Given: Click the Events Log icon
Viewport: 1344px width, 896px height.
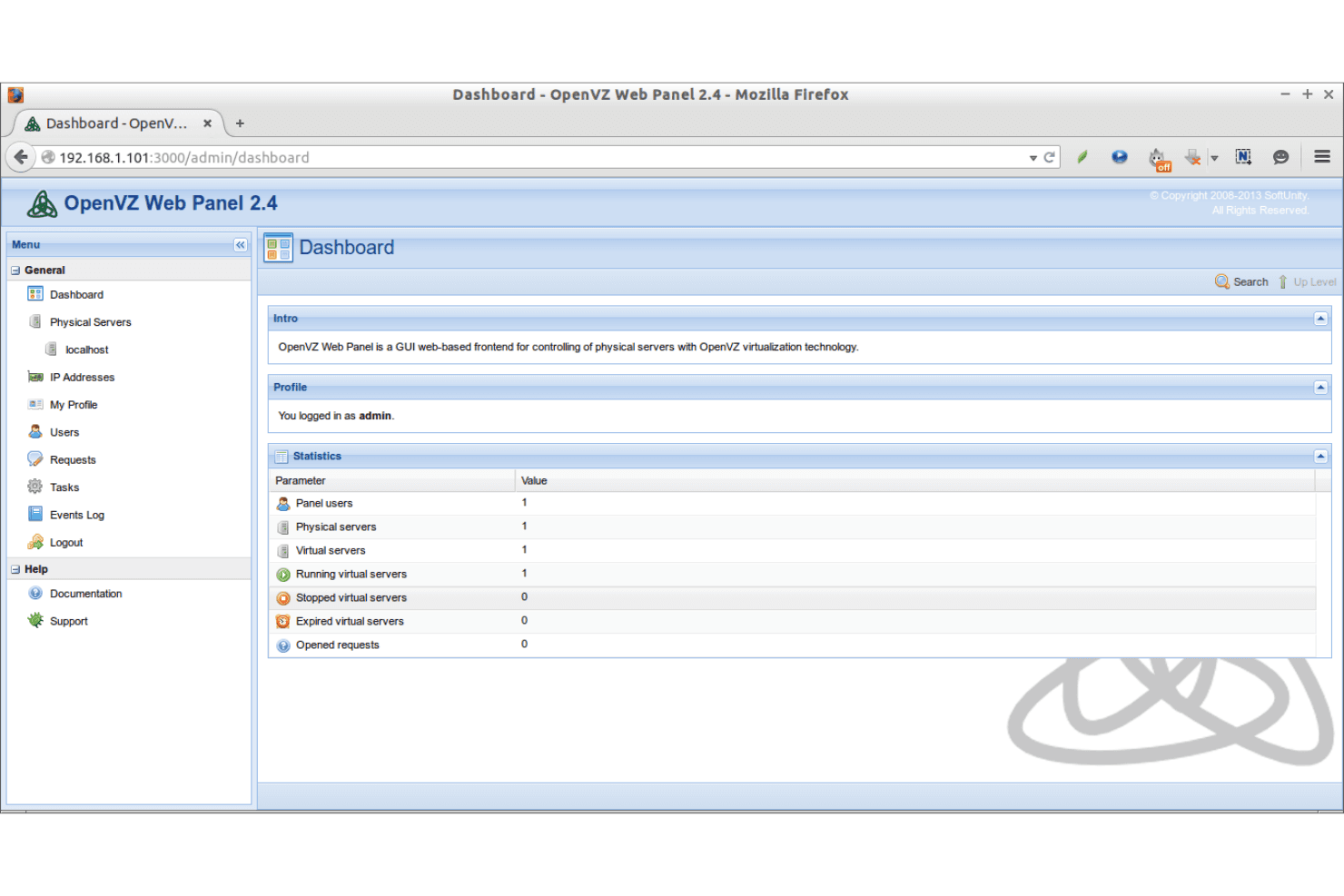Looking at the screenshot, I should pos(35,514).
